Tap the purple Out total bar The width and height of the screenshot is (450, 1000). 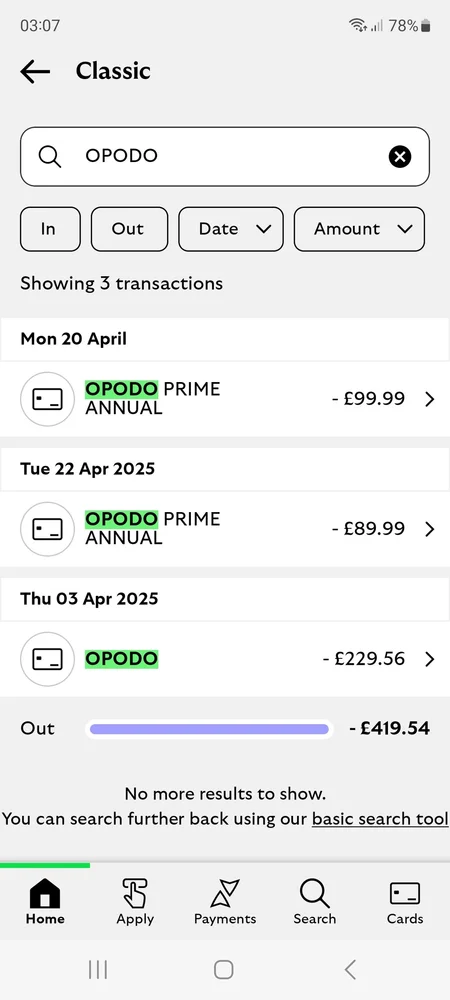[209, 729]
